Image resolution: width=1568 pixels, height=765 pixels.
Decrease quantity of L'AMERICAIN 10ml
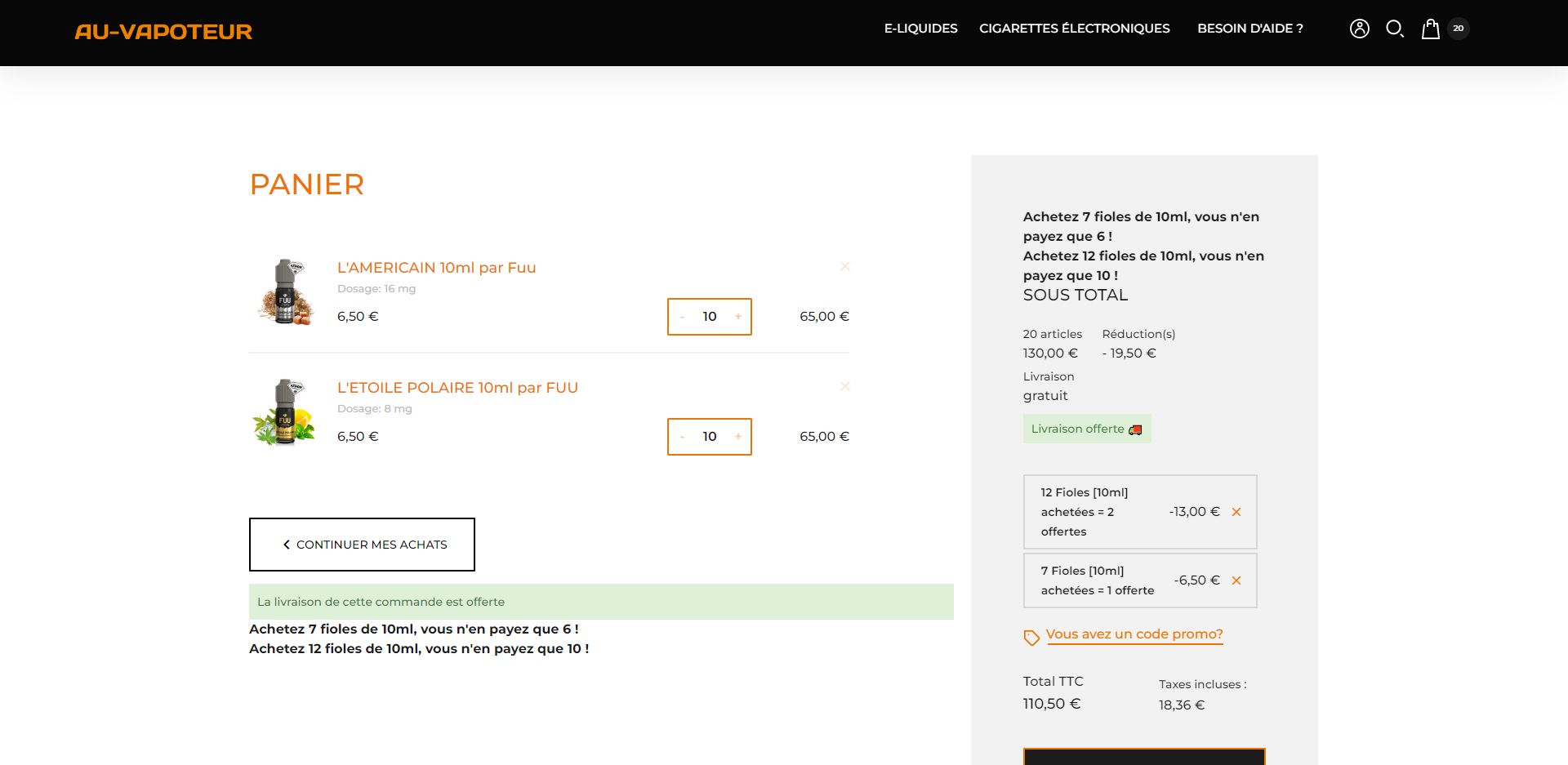click(x=682, y=317)
